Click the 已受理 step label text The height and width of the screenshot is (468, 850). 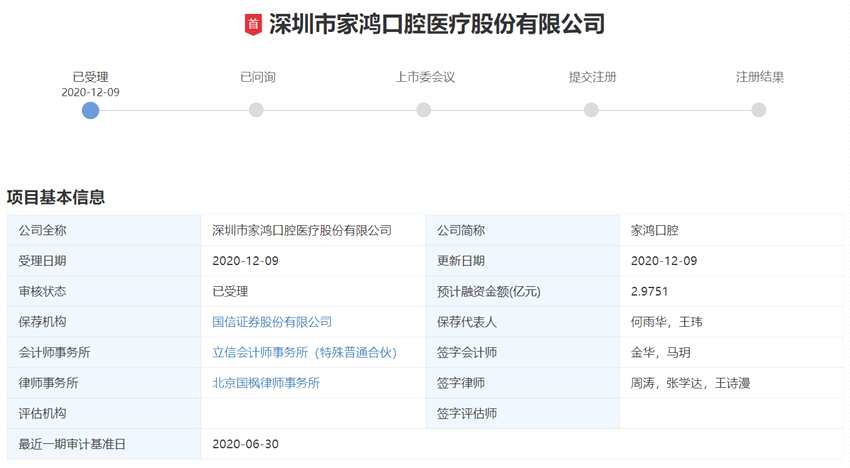point(91,77)
